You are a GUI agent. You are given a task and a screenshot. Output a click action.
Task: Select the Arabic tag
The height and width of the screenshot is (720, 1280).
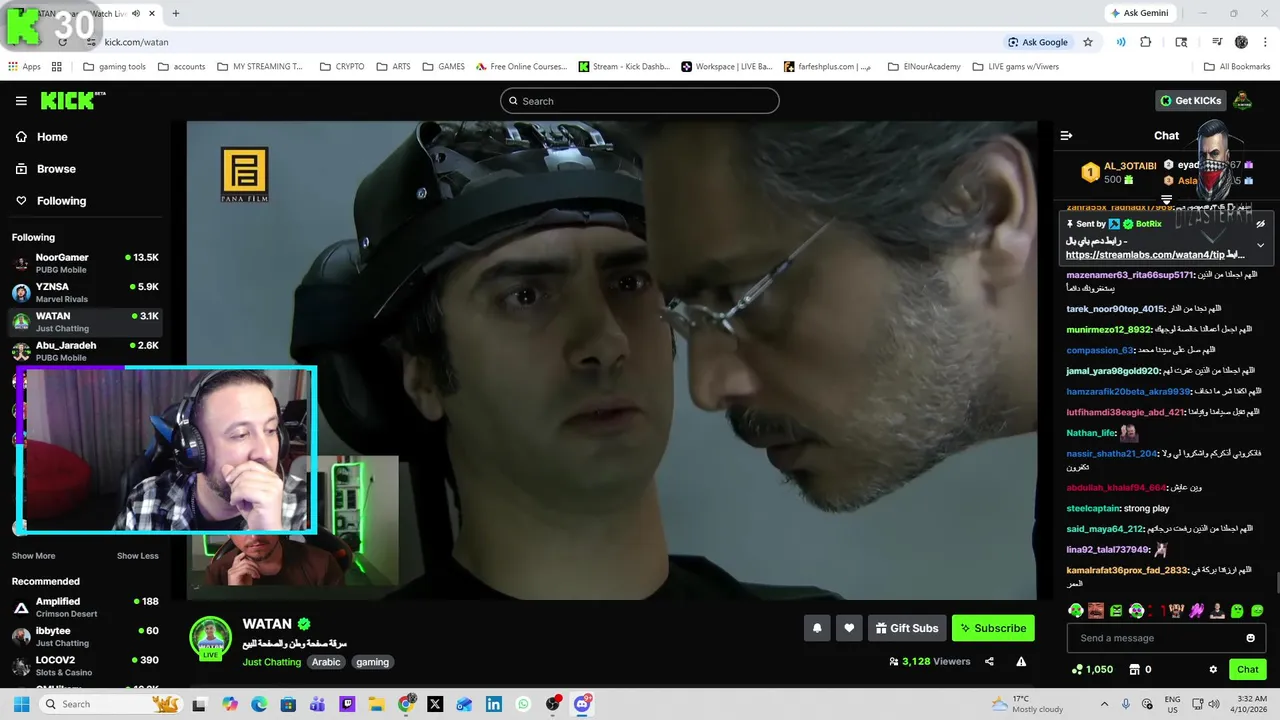tap(326, 662)
